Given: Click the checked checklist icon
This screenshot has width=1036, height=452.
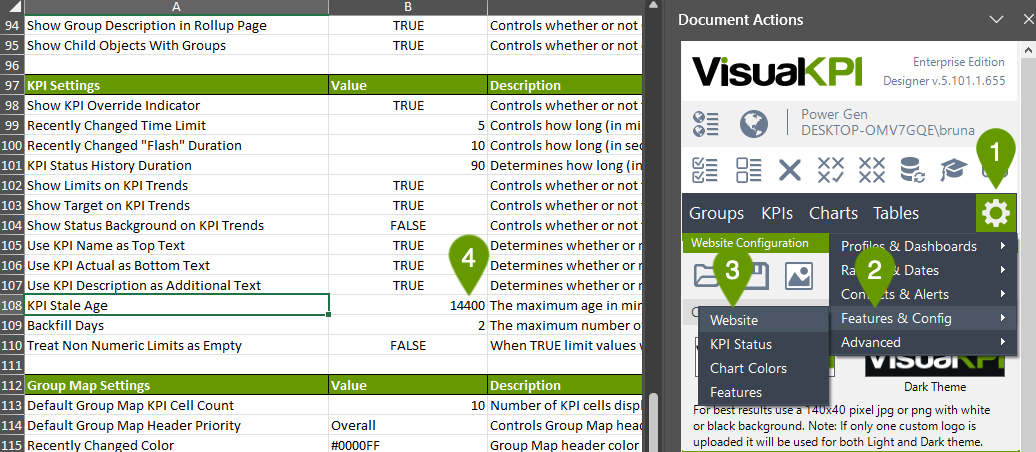Looking at the screenshot, I should click(x=706, y=169).
